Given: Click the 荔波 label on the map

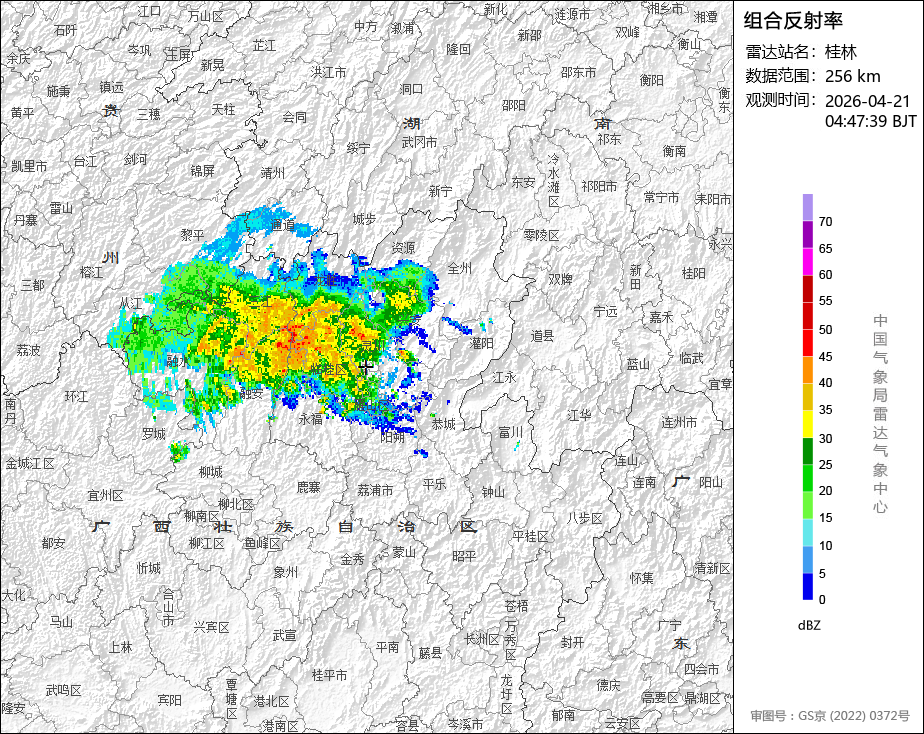Looking at the screenshot, I should (x=28, y=351).
